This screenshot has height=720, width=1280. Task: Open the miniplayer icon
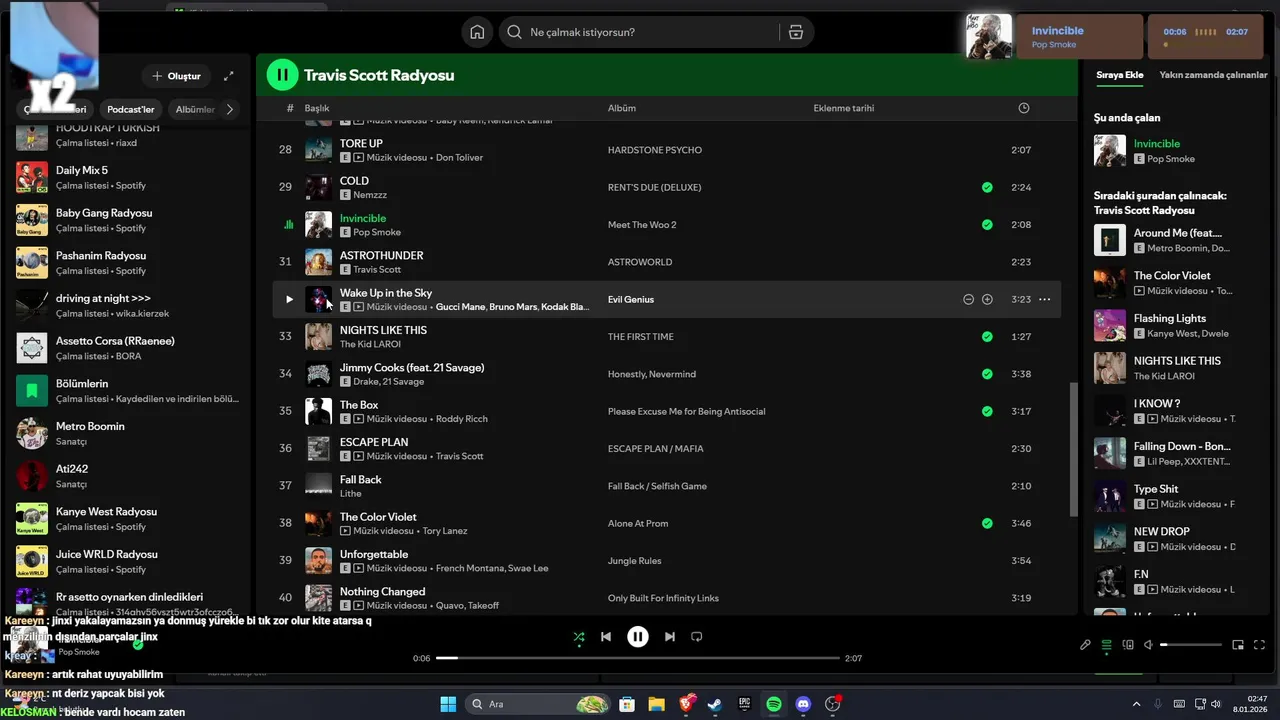click(1238, 645)
